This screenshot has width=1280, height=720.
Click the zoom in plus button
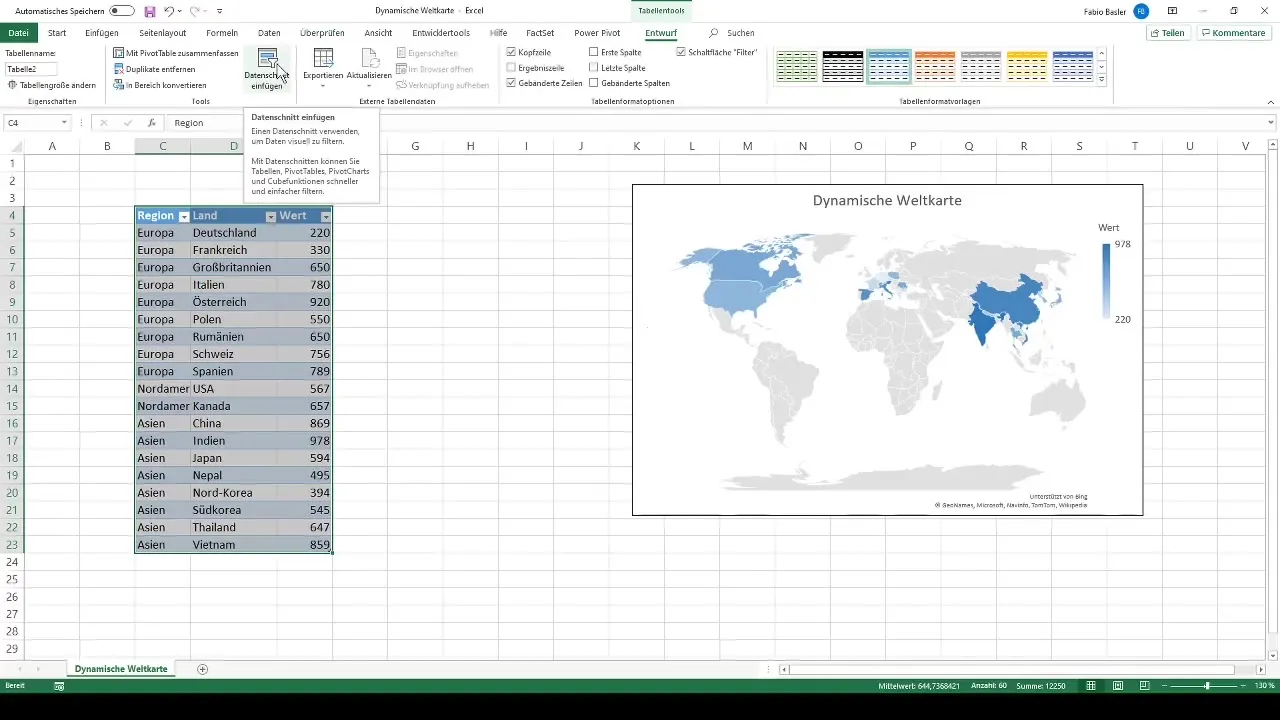coord(1245,686)
